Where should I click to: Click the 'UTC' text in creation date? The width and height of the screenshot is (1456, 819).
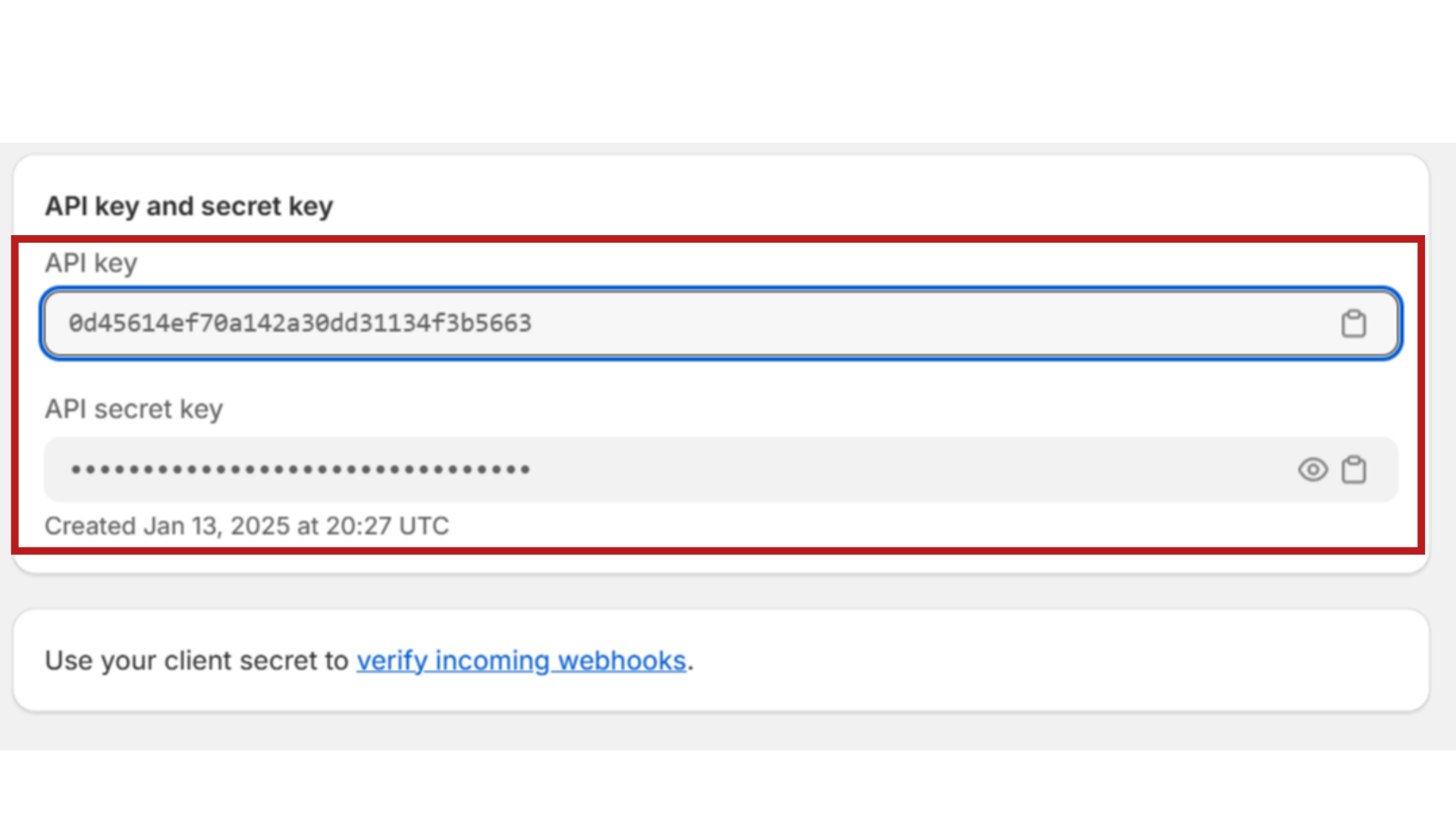[x=424, y=526]
